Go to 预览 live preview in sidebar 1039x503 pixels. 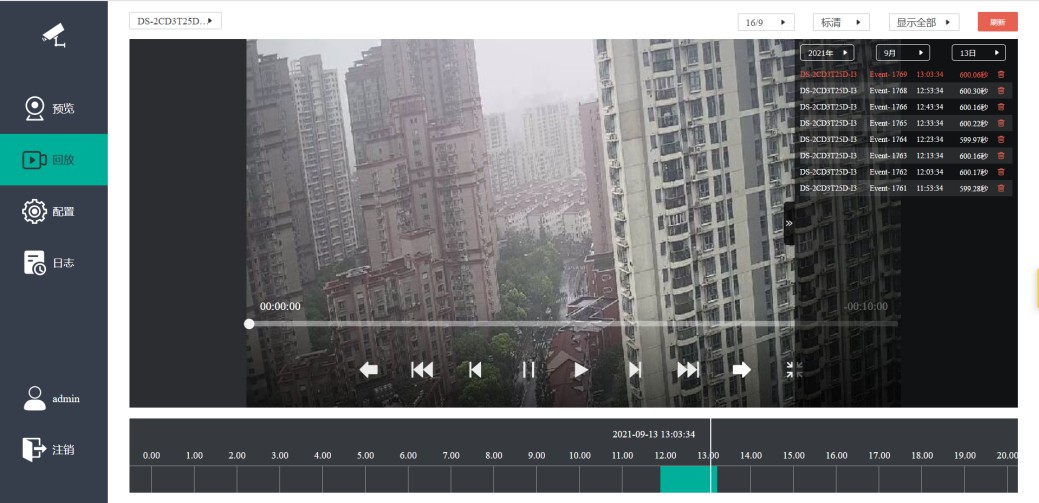[x=53, y=108]
